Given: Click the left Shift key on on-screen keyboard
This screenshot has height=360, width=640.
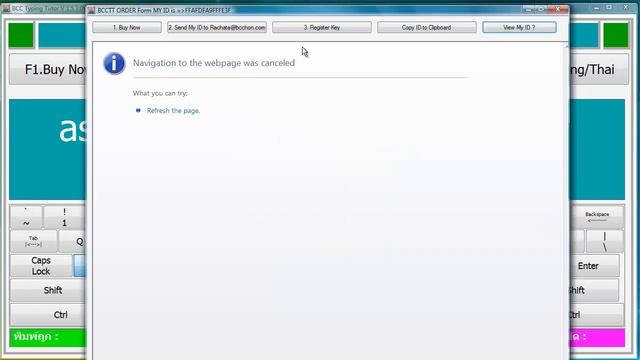Looking at the screenshot, I should click(x=48, y=290).
